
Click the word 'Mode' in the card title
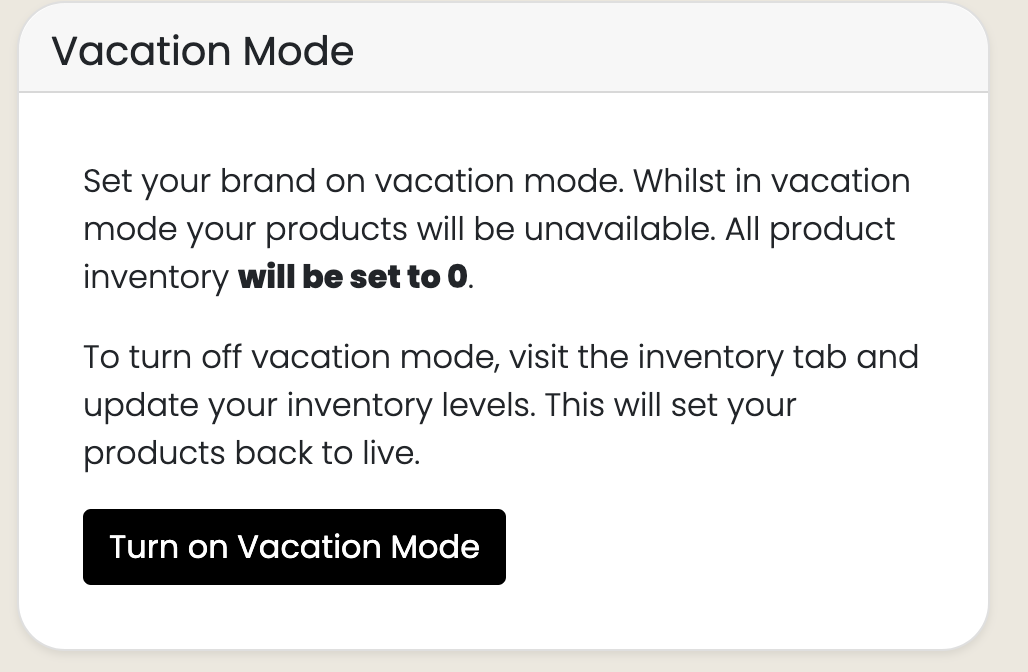coord(298,51)
